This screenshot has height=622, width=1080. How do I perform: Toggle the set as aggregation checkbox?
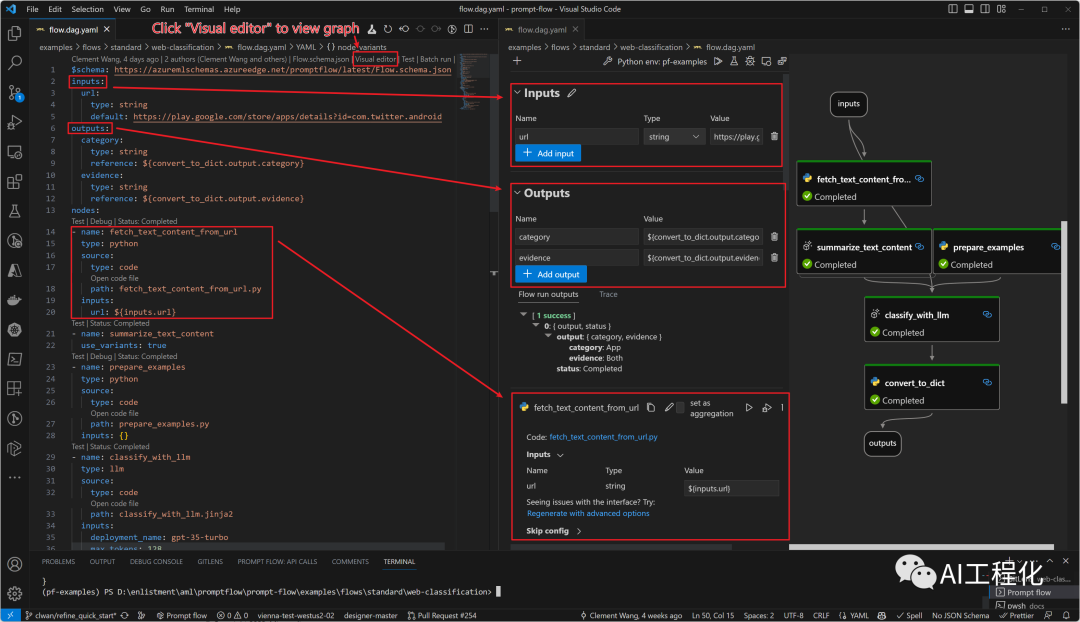coord(681,408)
